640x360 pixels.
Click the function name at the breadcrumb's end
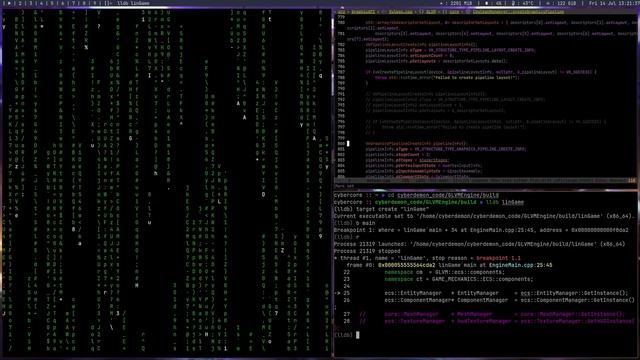pos(518,12)
